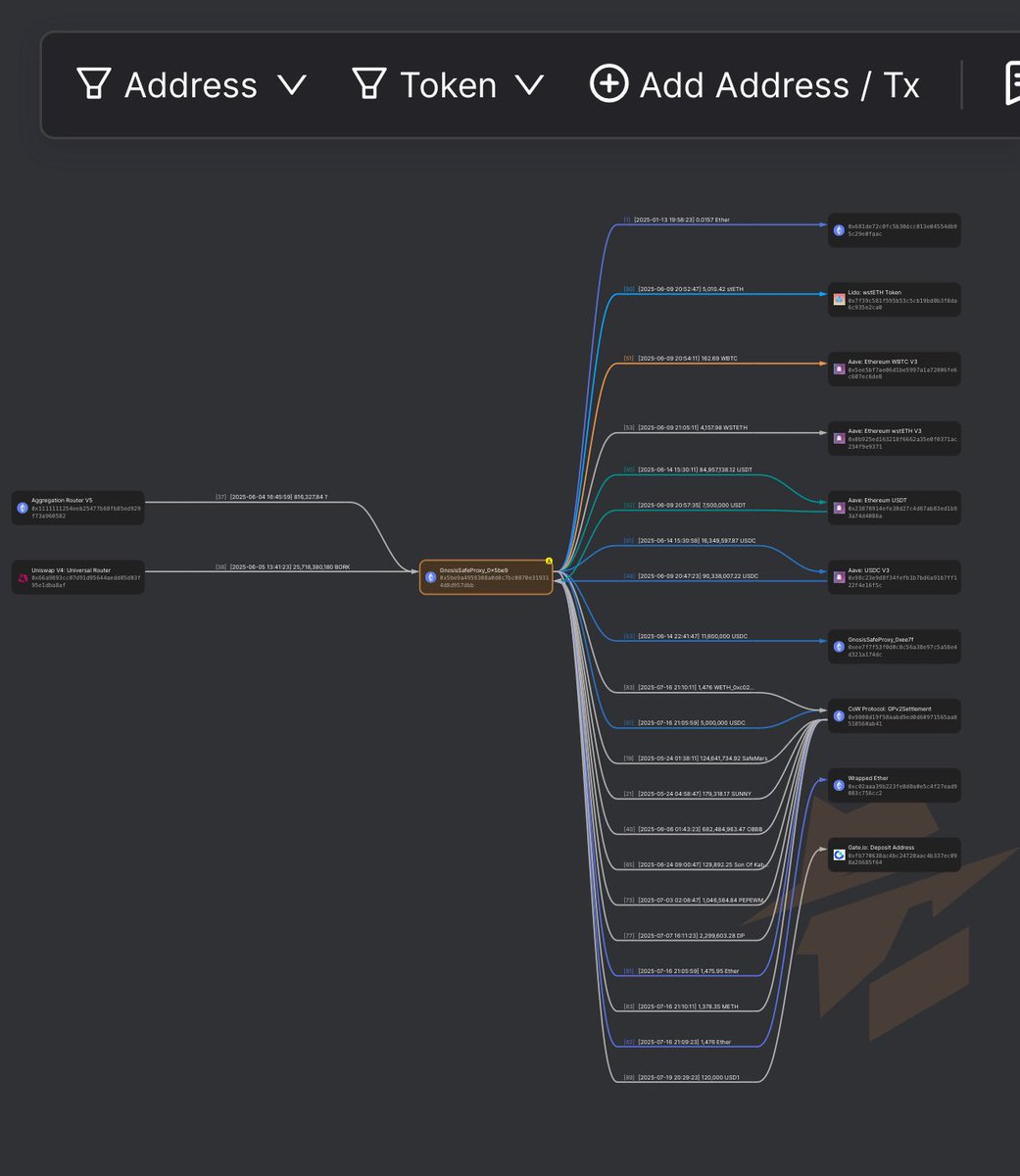
Task: Click the Wrapped Ether node icon
Action: [839, 785]
